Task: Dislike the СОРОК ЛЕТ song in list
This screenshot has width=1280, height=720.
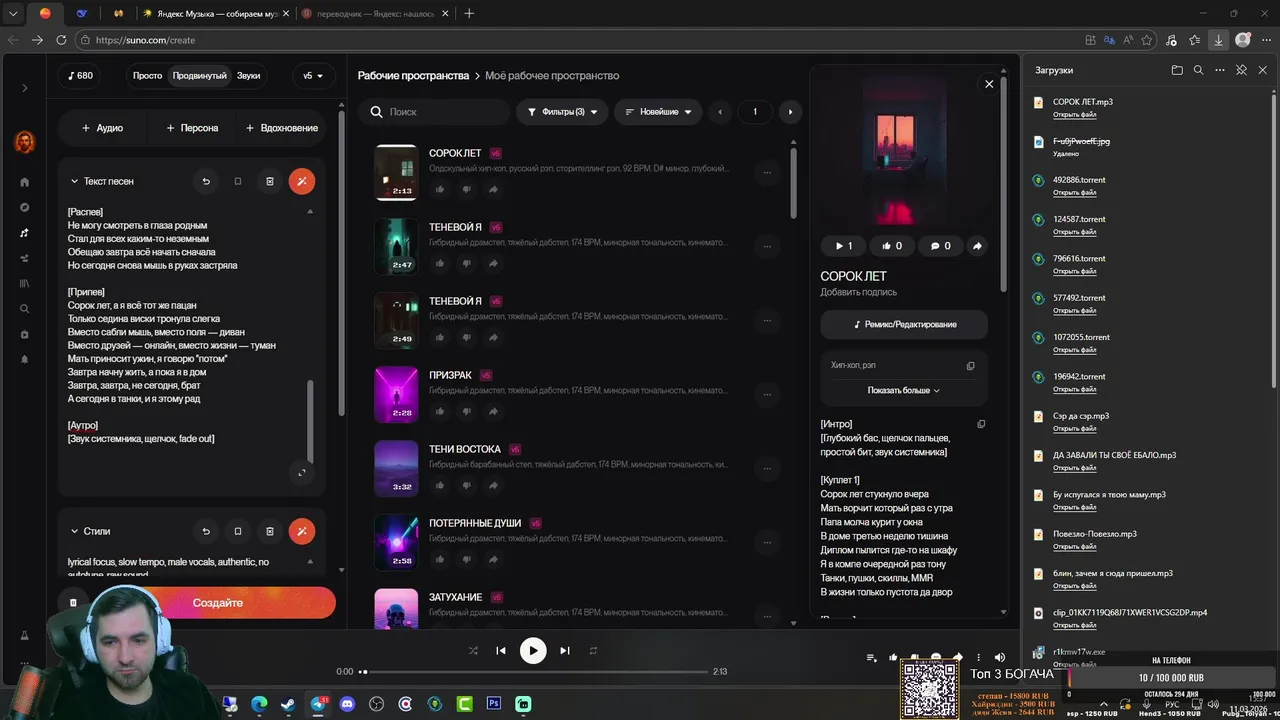Action: coord(466,189)
